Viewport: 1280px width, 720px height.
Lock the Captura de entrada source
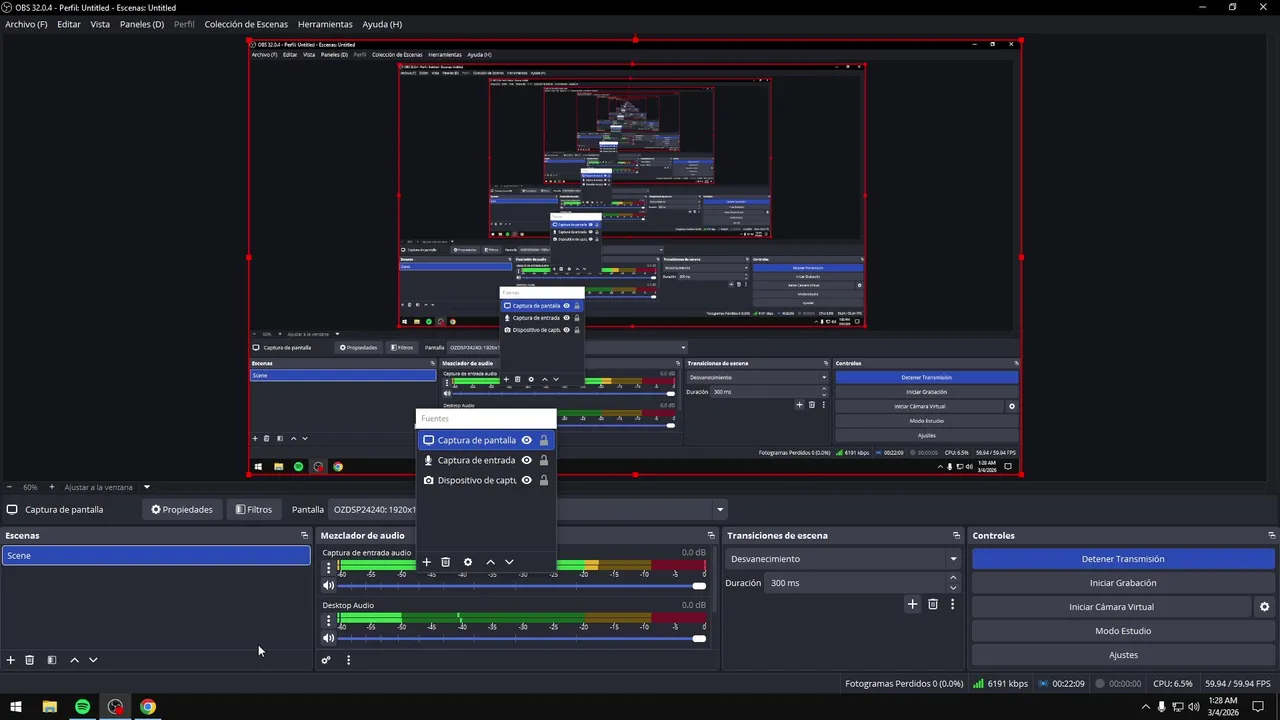(x=544, y=460)
